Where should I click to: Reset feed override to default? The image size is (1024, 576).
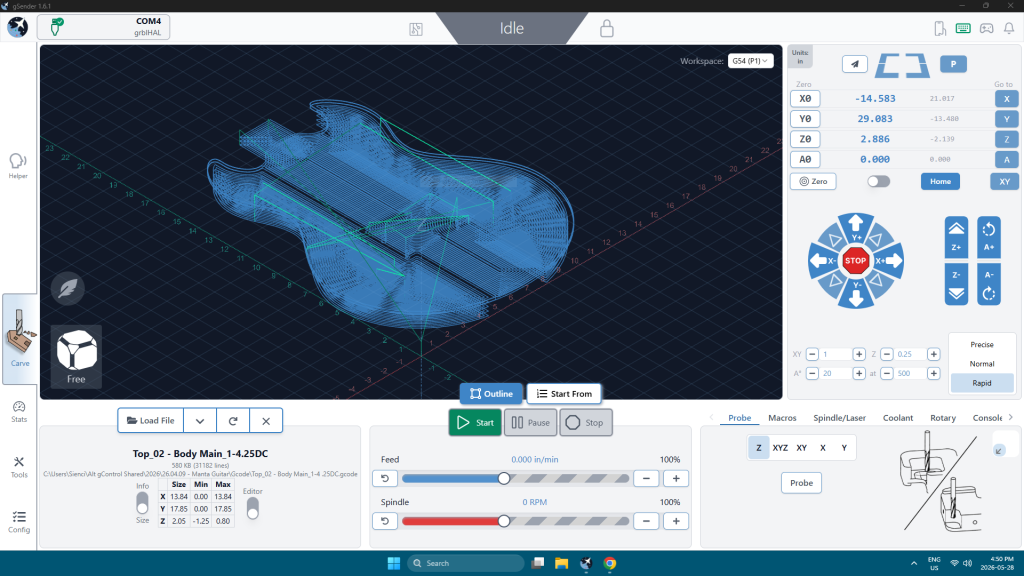pyautogui.click(x=385, y=479)
